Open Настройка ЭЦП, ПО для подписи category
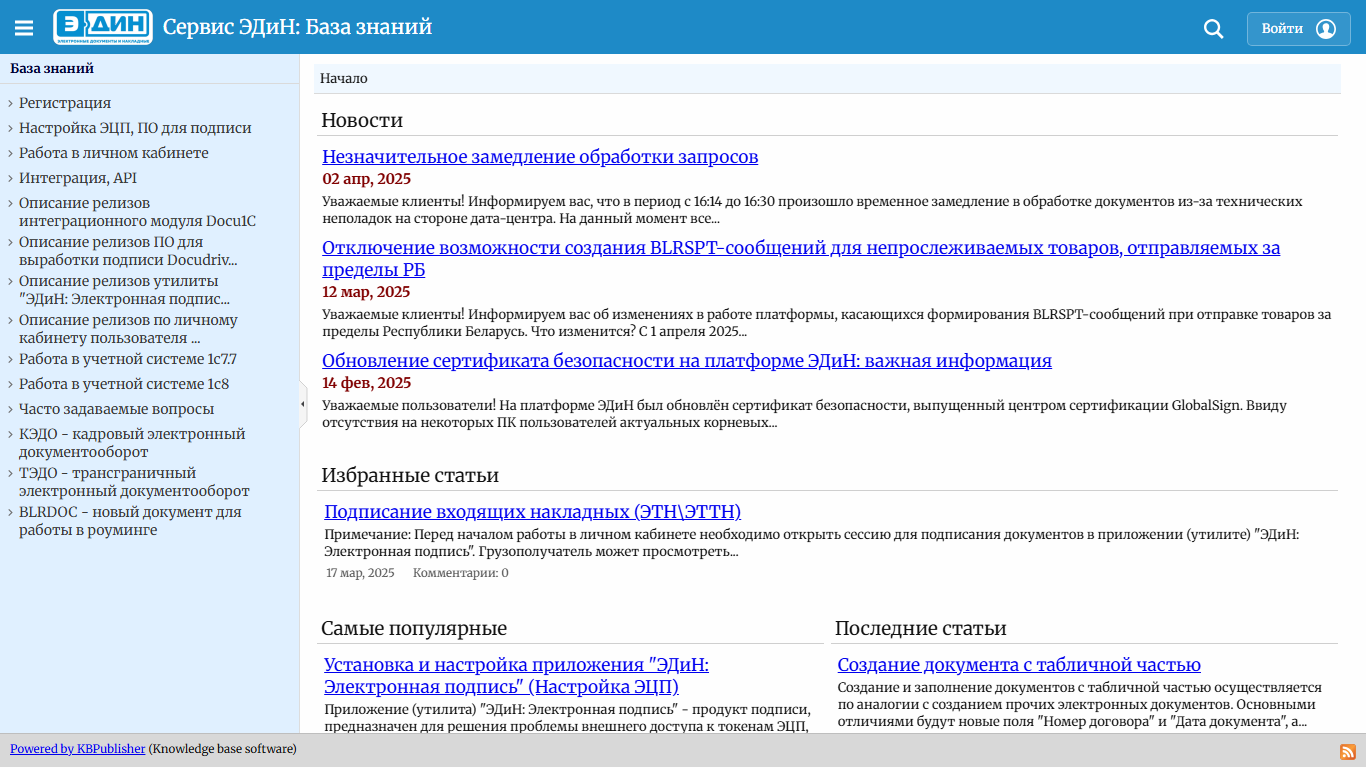Image resolution: width=1366 pixels, height=768 pixels. (135, 128)
